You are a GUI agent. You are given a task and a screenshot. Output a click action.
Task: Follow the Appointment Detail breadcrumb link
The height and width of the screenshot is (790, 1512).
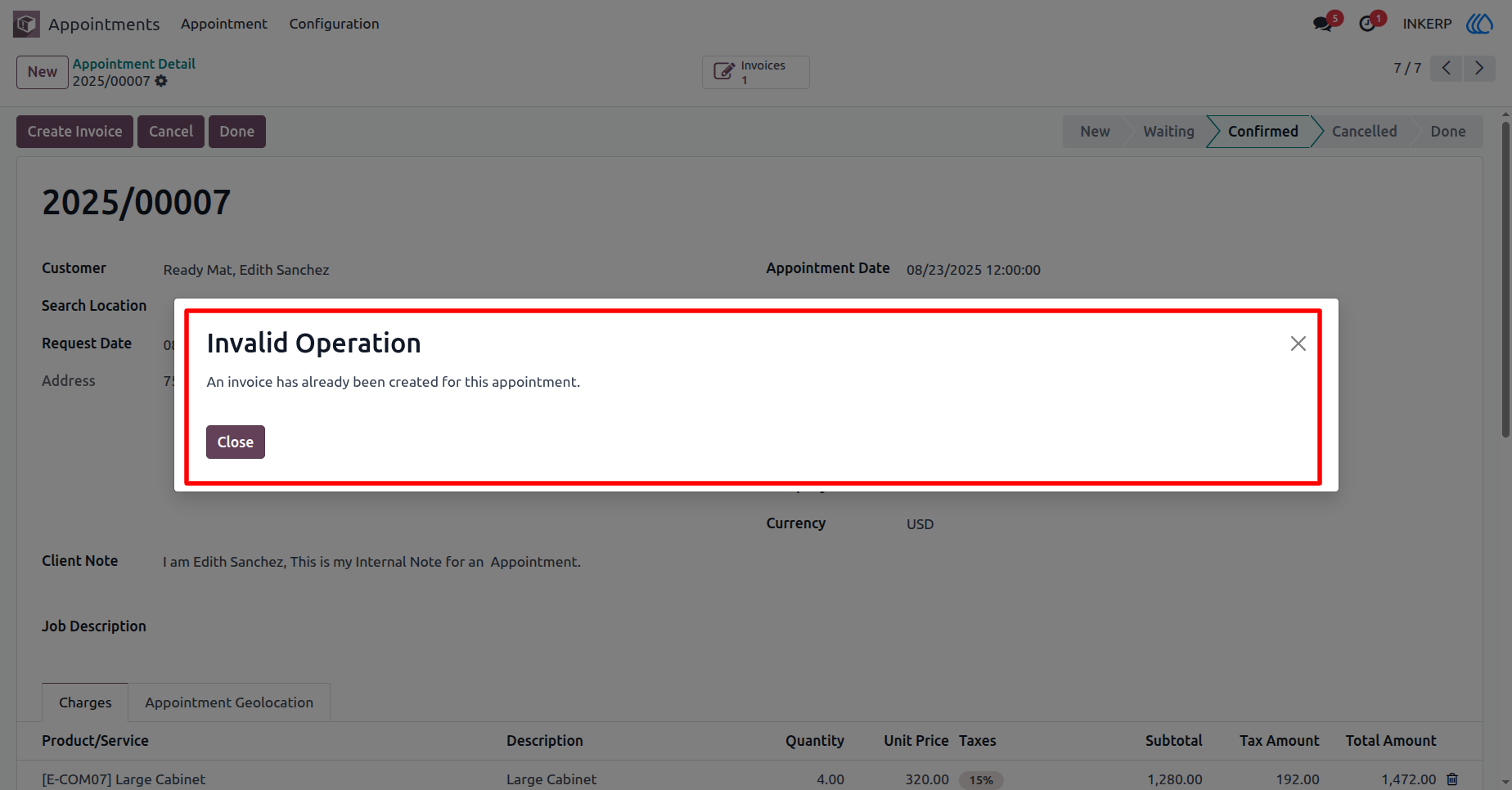134,64
